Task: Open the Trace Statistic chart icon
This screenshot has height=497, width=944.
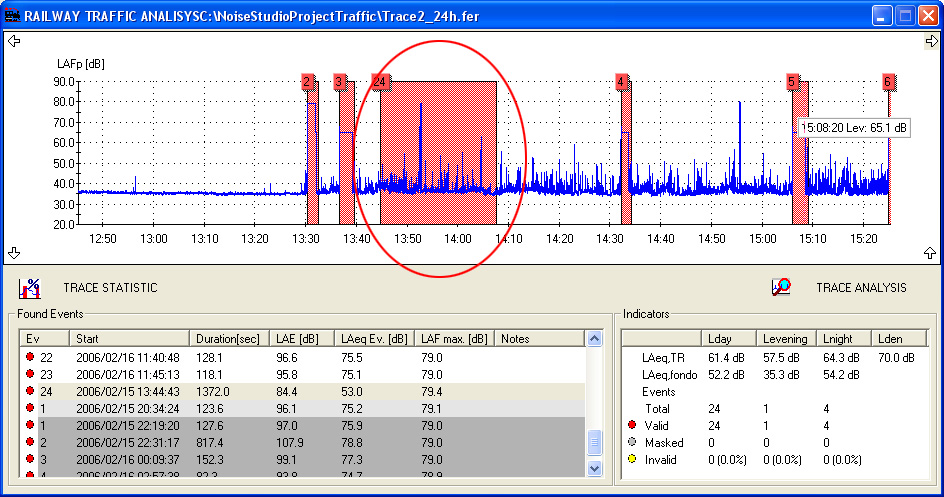Action: point(30,288)
